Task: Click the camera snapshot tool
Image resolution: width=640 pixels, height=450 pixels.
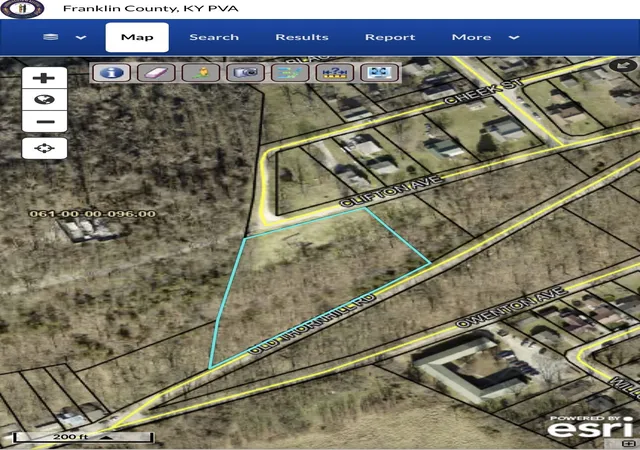Action: pyautogui.click(x=245, y=73)
